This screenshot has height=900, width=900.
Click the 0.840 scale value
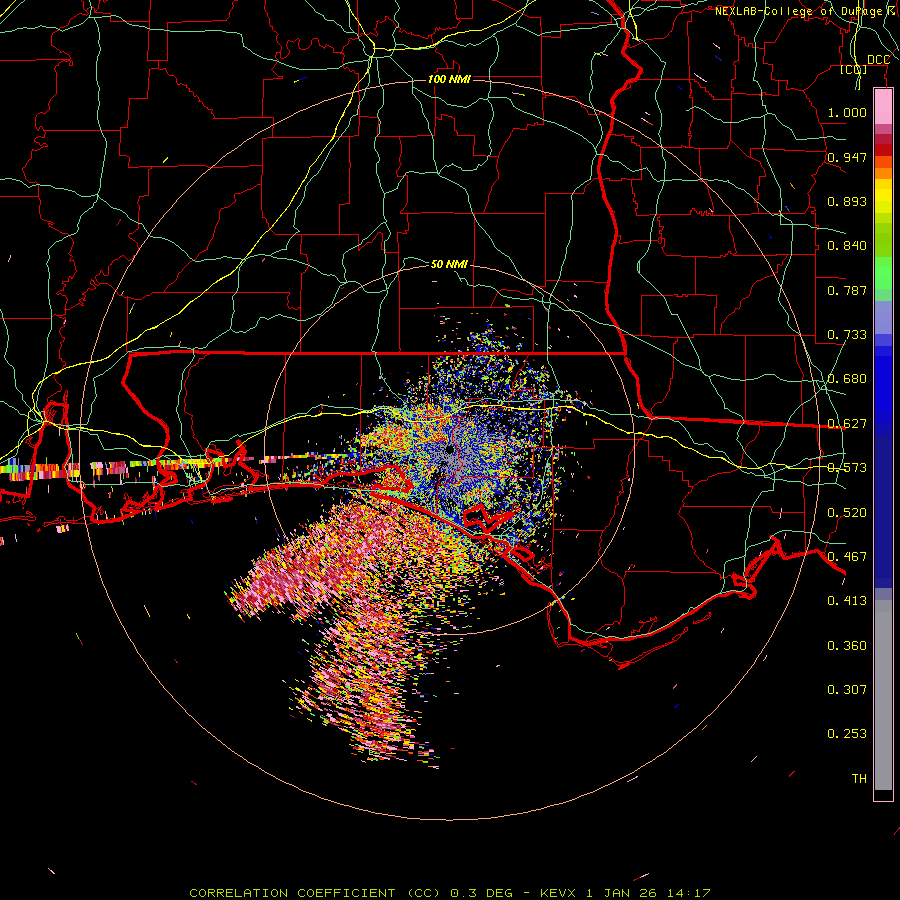tap(847, 246)
